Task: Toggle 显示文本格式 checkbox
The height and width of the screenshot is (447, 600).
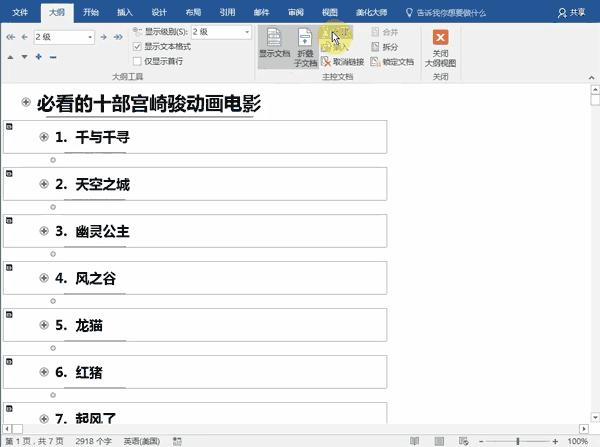Action: 137,47
